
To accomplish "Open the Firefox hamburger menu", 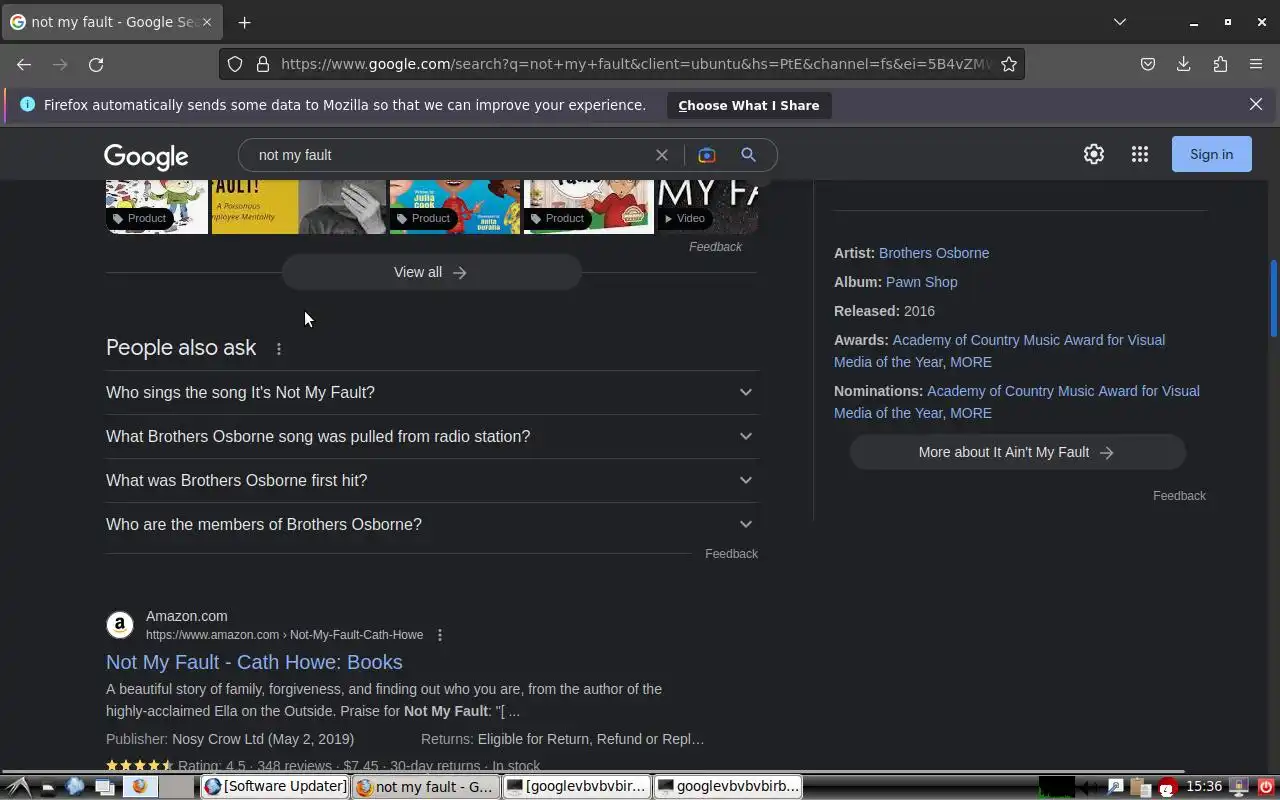I will (x=1256, y=64).
